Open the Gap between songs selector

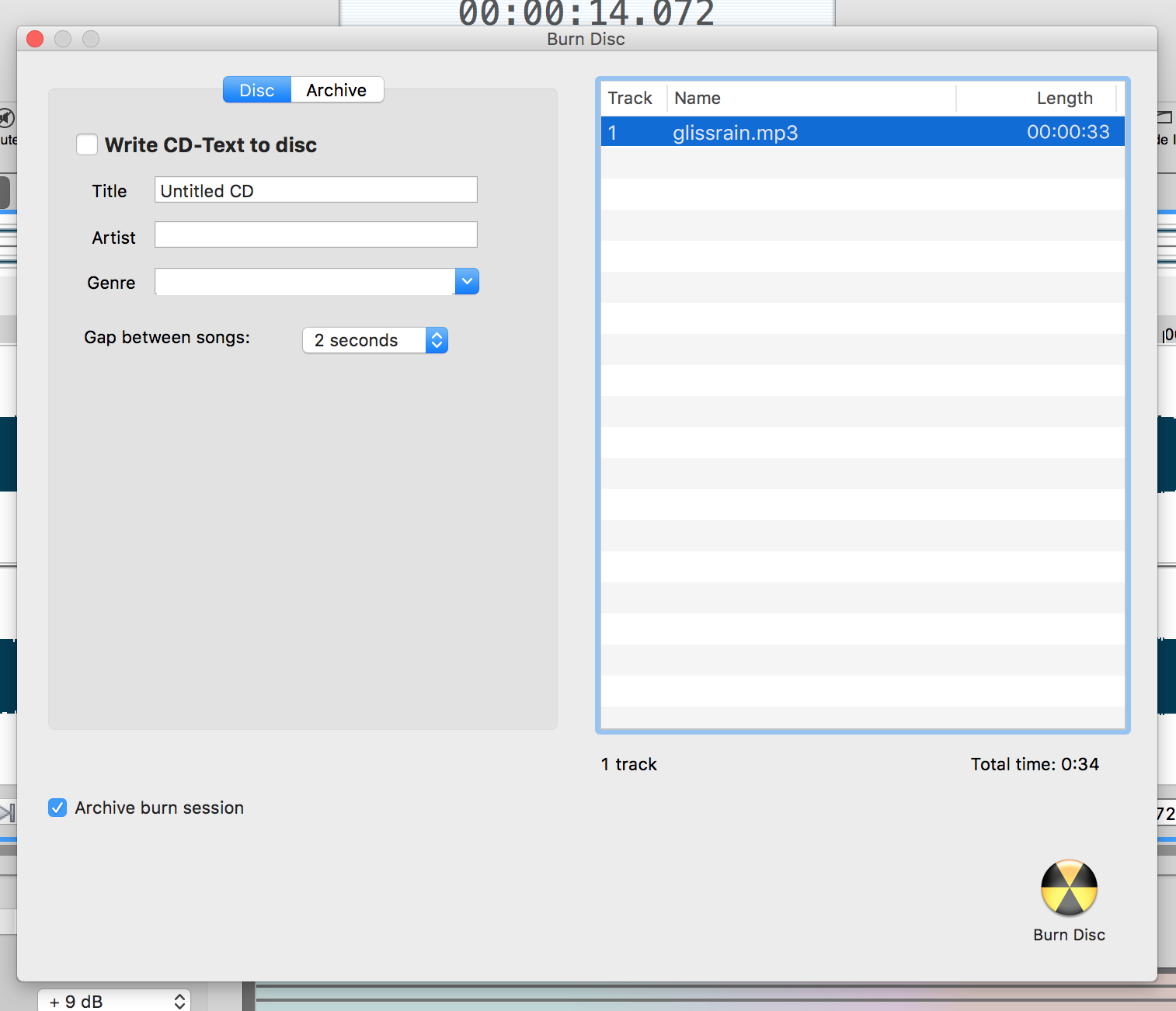(x=437, y=340)
